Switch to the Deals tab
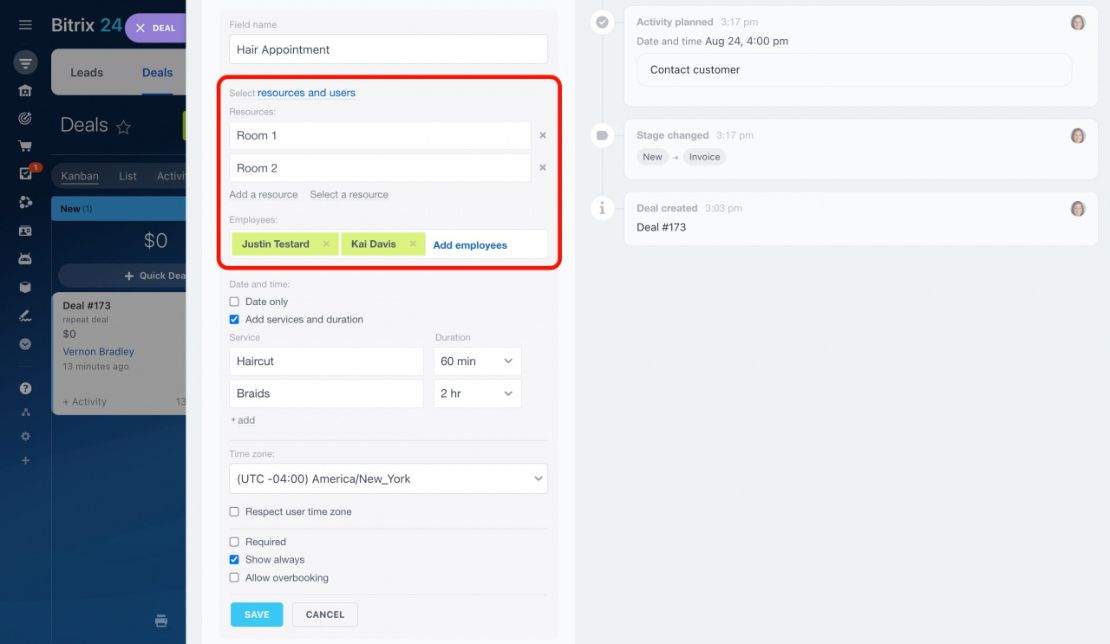 click(157, 72)
